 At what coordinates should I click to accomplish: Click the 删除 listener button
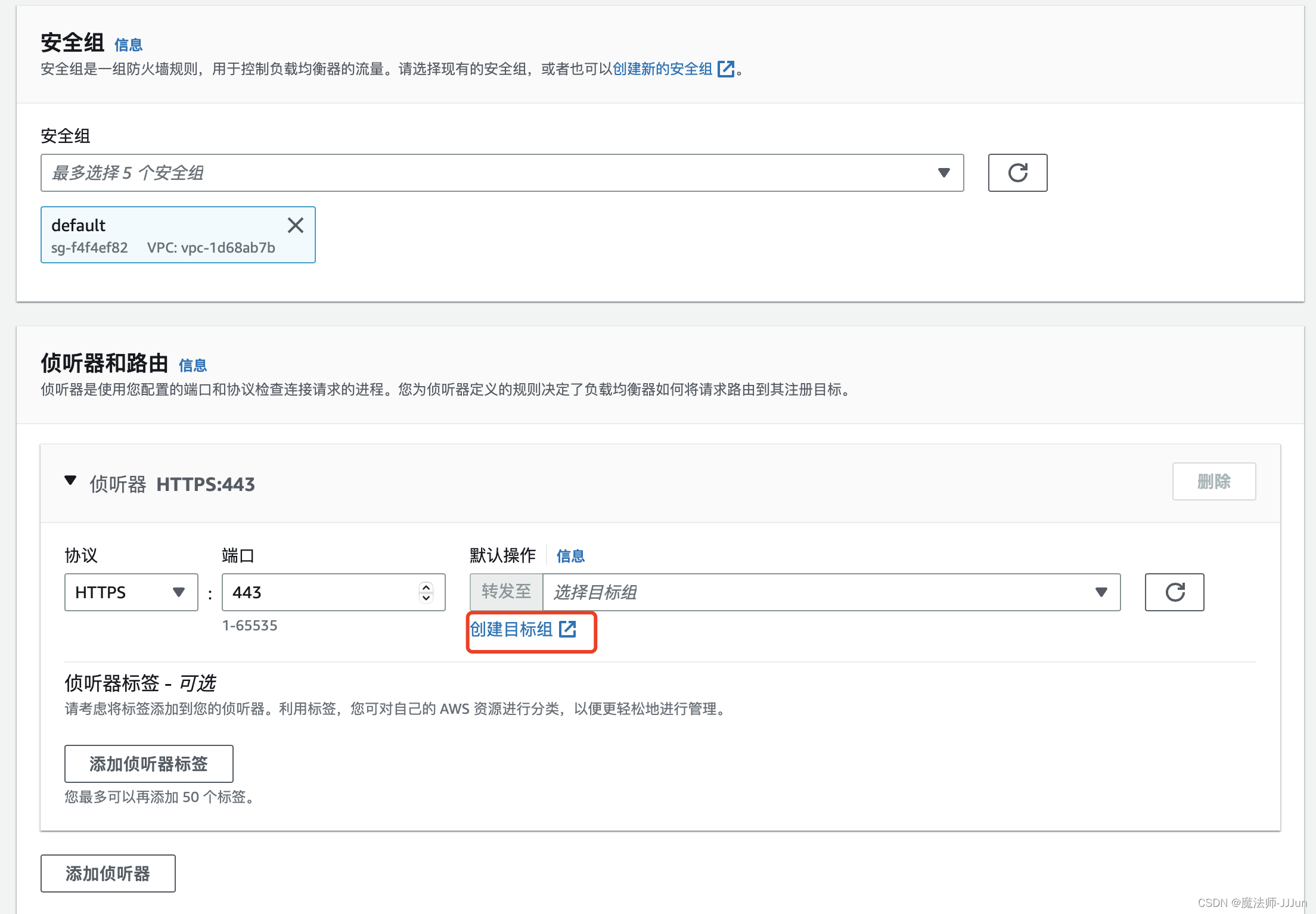[x=1214, y=481]
